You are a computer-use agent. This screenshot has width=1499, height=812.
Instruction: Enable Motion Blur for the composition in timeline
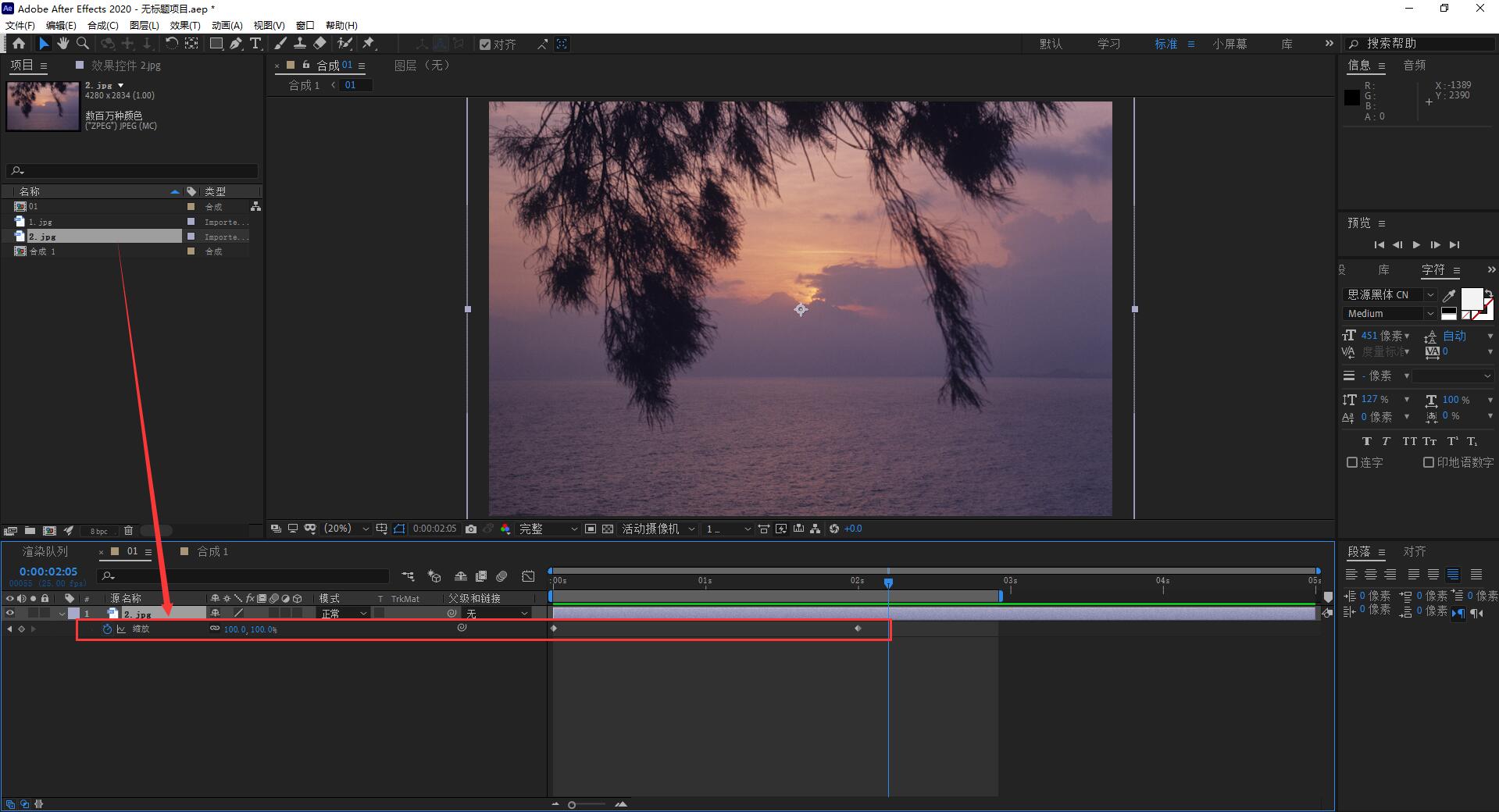(502, 576)
